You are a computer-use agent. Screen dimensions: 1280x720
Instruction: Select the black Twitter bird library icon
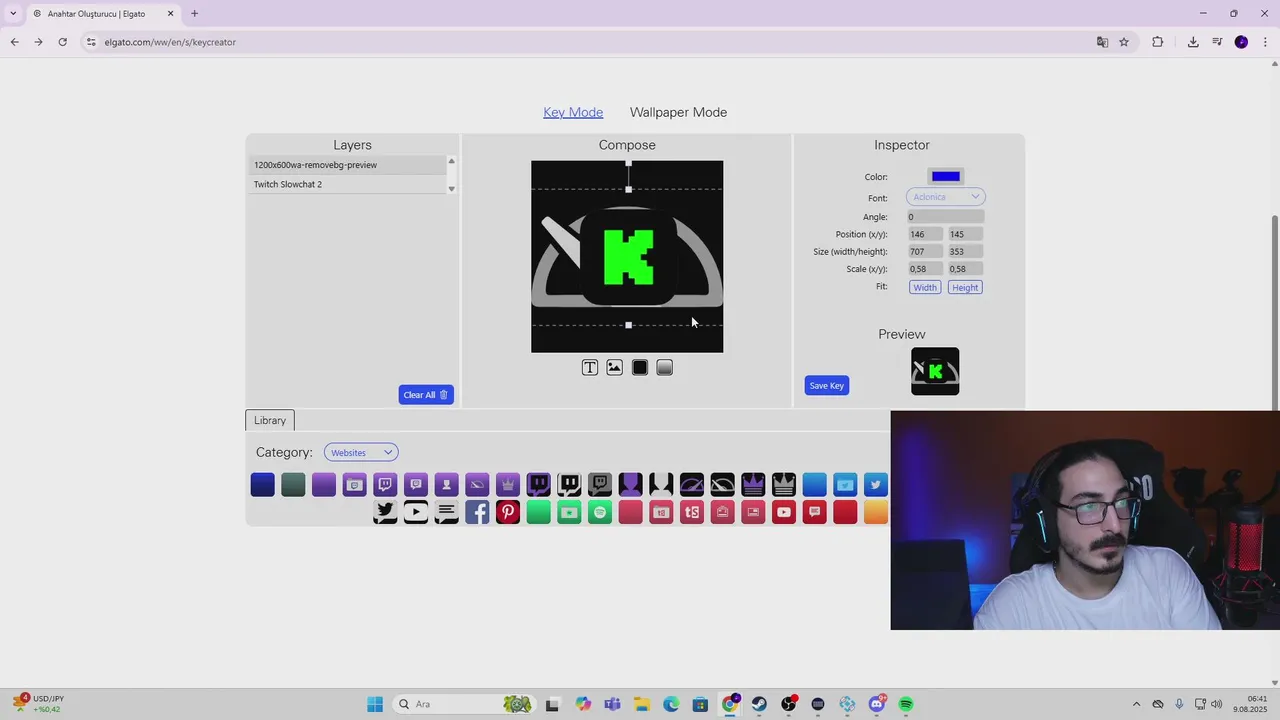click(x=385, y=513)
